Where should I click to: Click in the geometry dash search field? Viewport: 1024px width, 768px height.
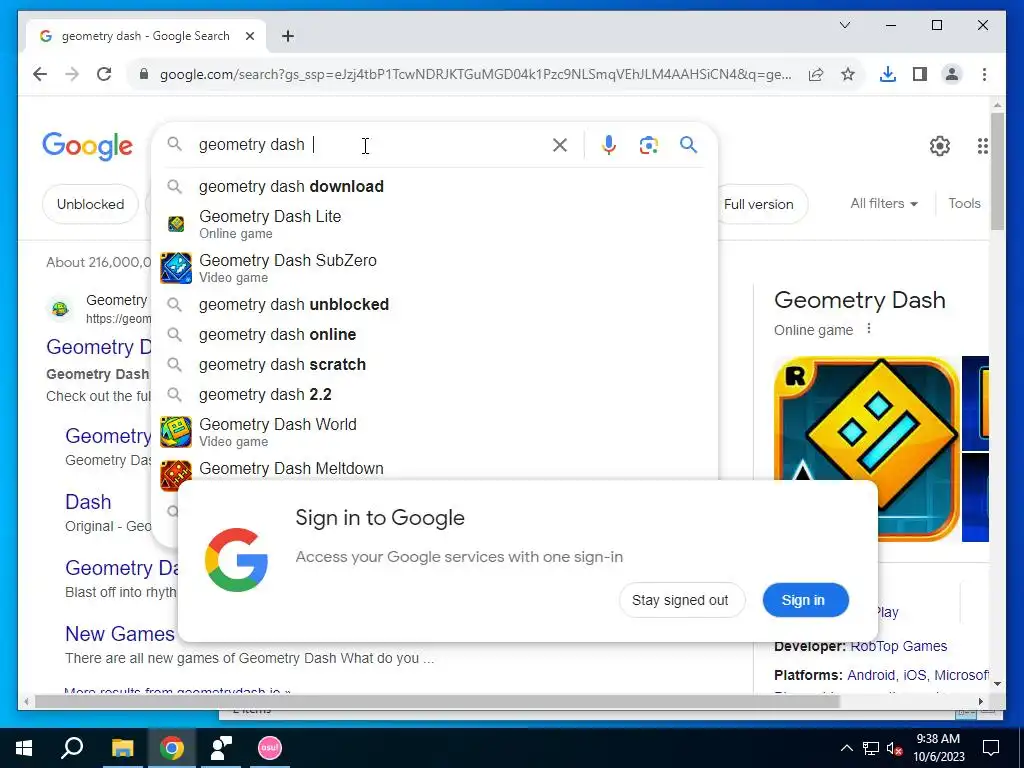372,145
